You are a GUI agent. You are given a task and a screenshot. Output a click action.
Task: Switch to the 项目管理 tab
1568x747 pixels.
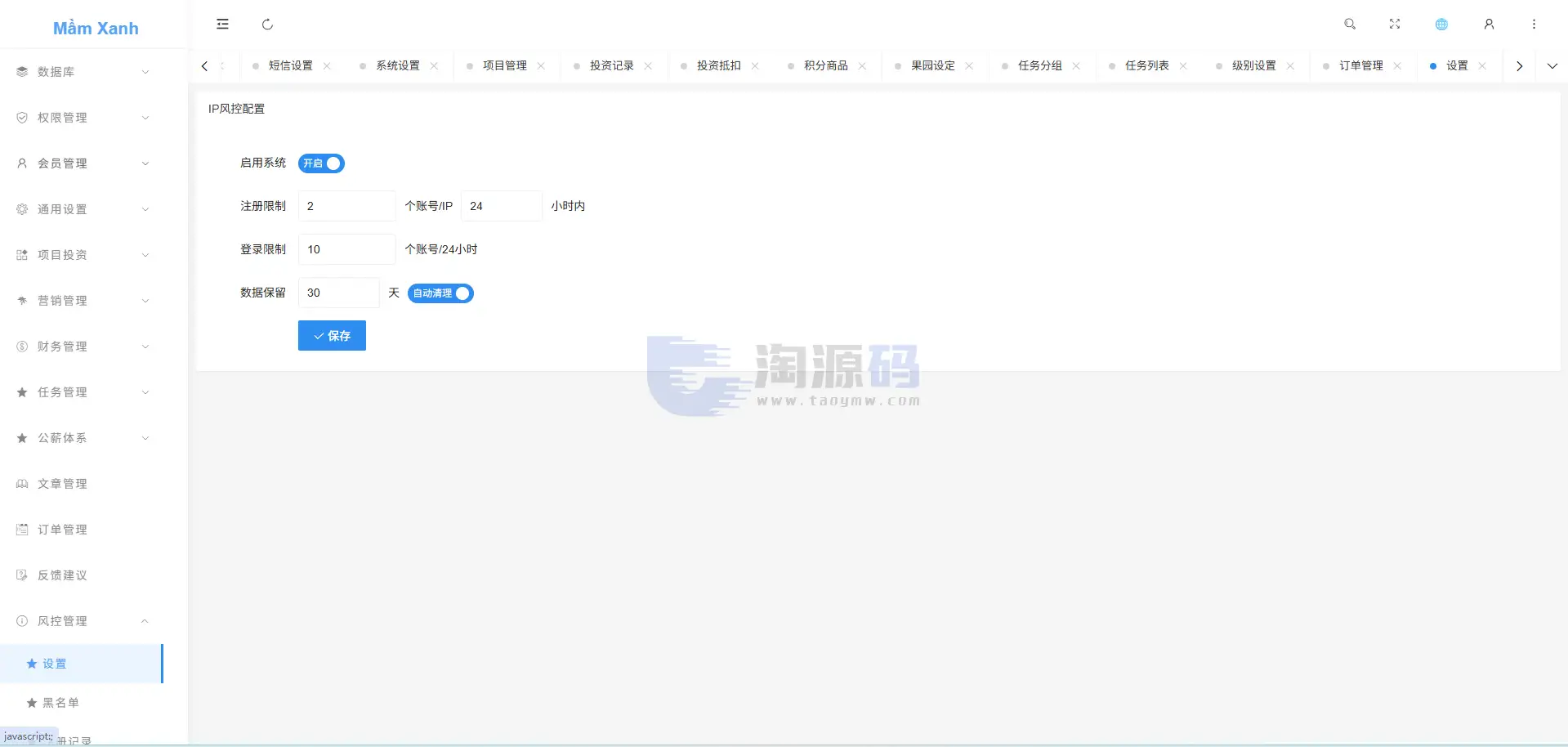pyautogui.click(x=505, y=66)
